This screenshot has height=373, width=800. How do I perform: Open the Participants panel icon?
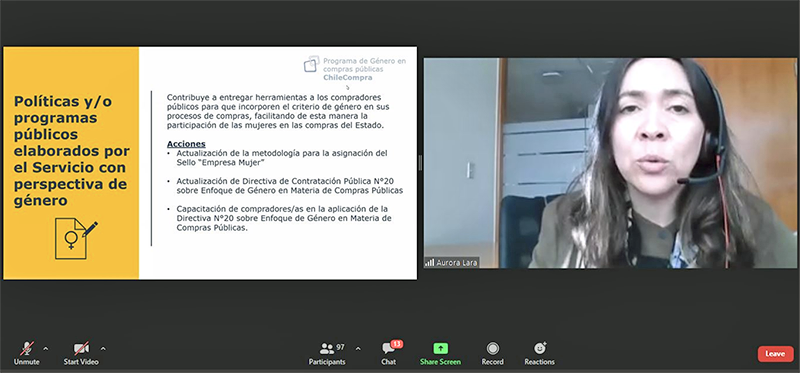327,349
